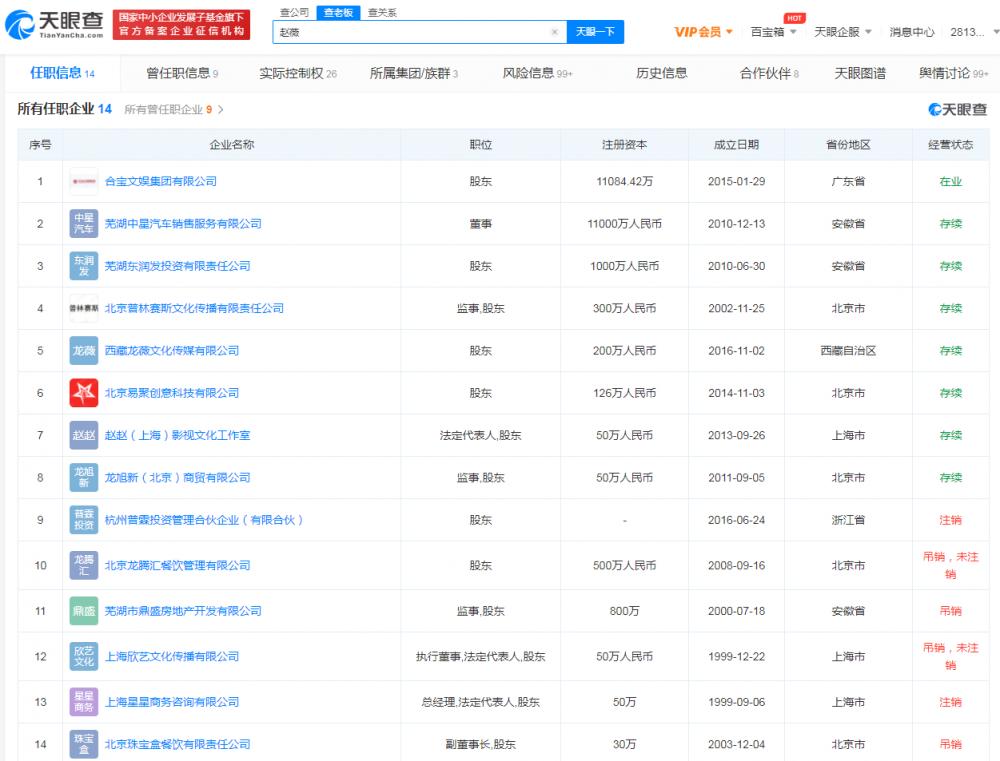Open 北京普林赛斯文化传播有限责任公司 company page
Viewport: 1000px width, 761px height.
[196, 308]
